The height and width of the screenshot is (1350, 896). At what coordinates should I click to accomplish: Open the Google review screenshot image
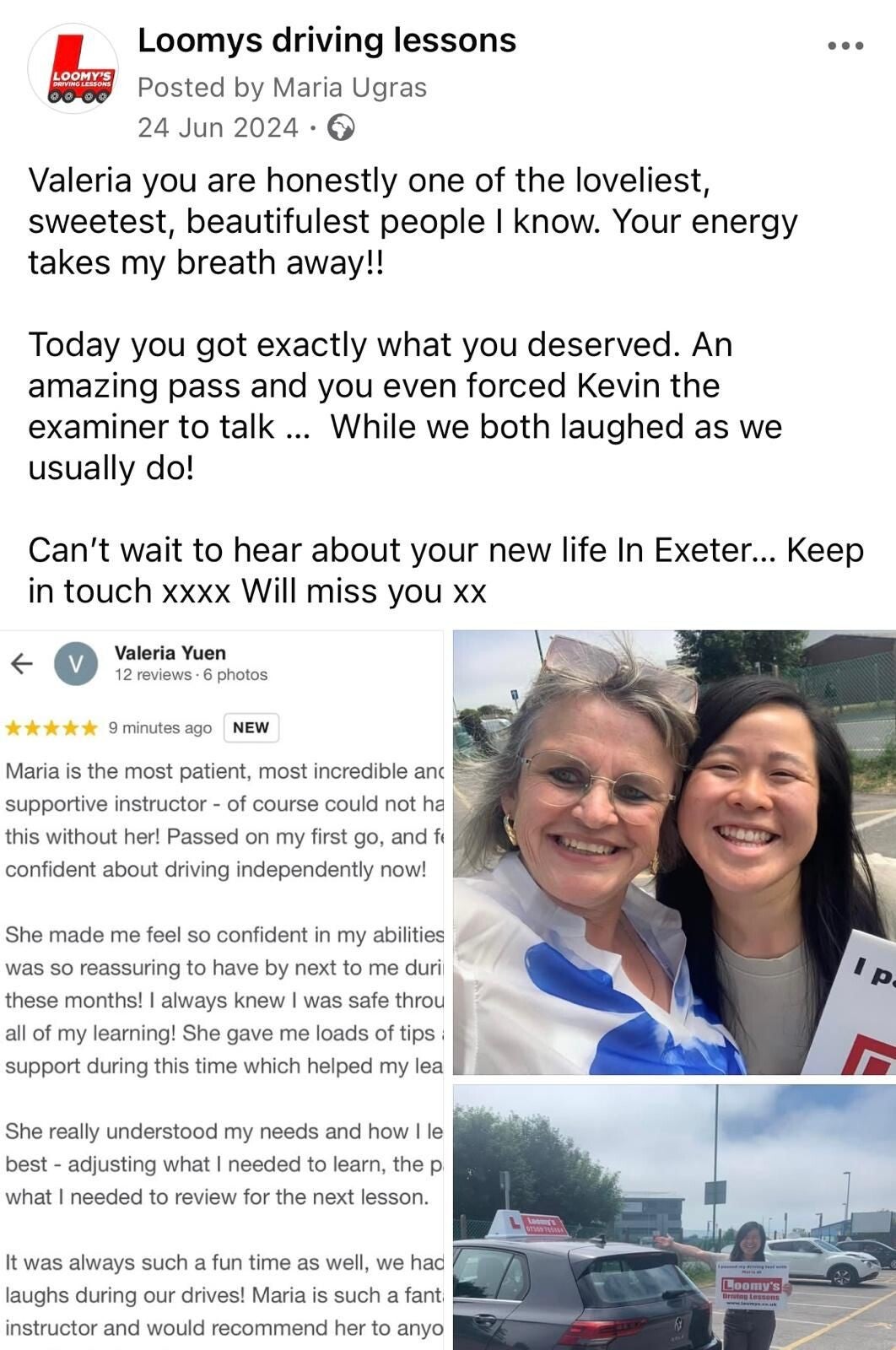[x=221, y=990]
